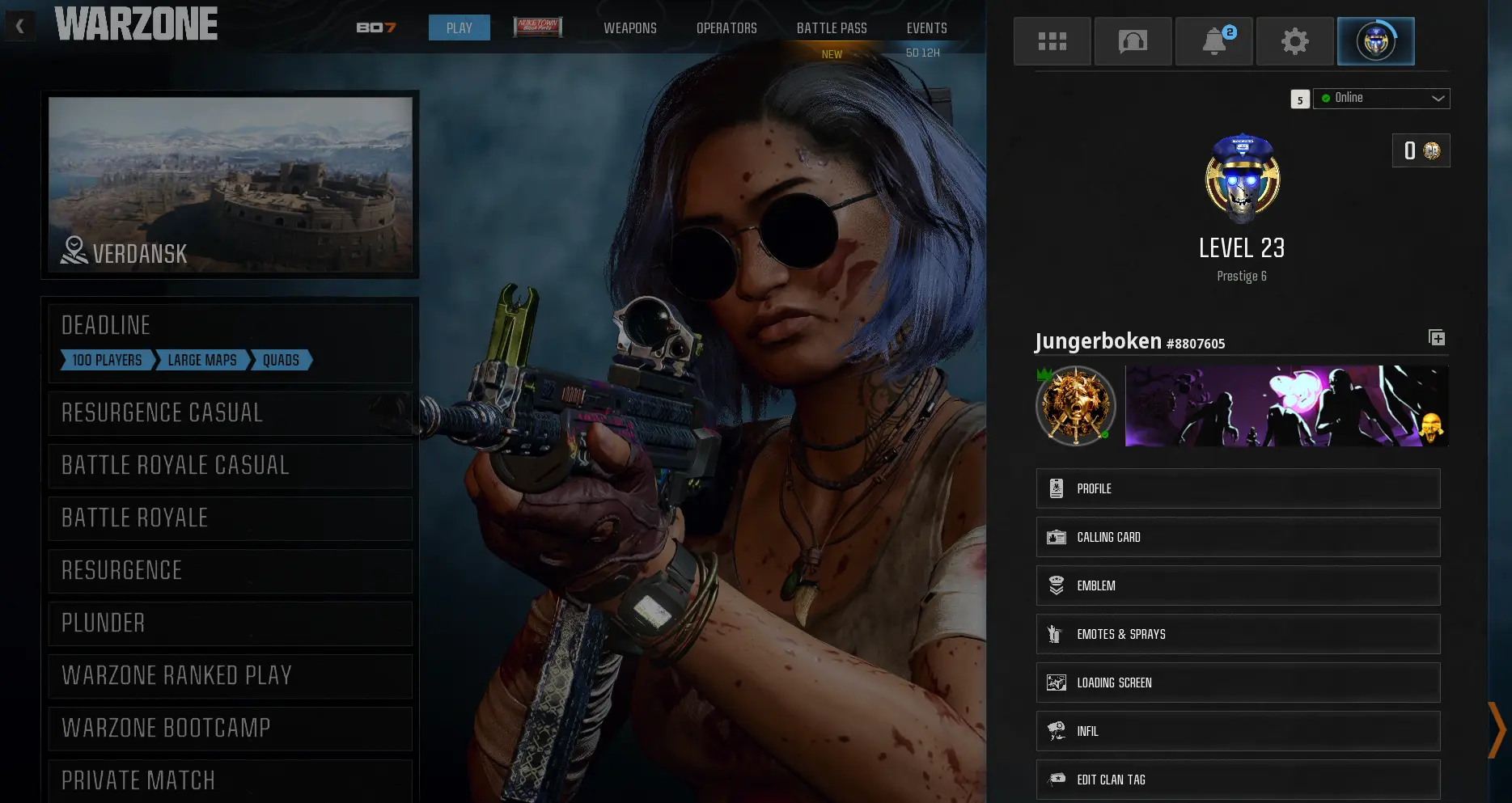Open the Events tab
The image size is (1512, 803).
tap(926, 27)
